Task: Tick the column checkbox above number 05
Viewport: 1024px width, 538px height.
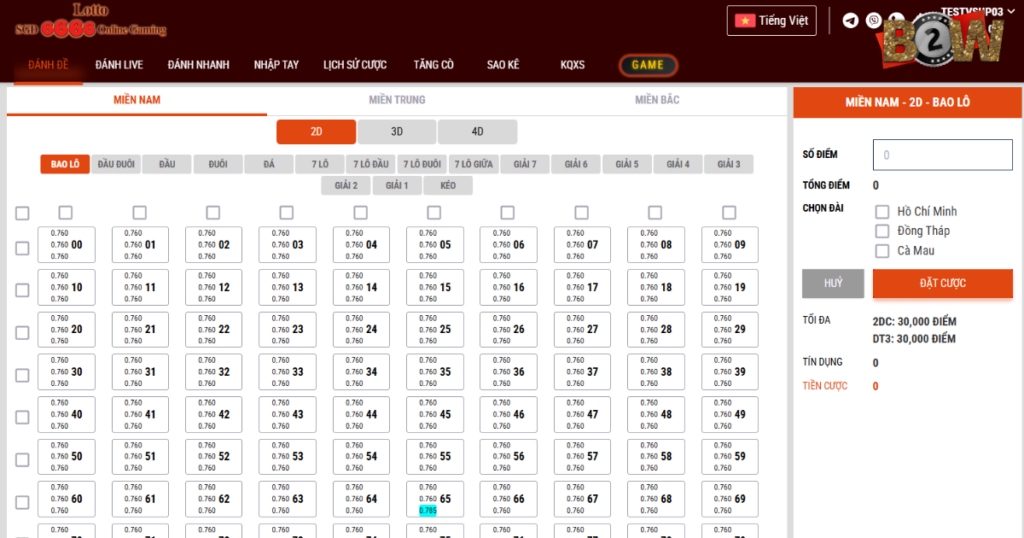Action: click(x=434, y=213)
